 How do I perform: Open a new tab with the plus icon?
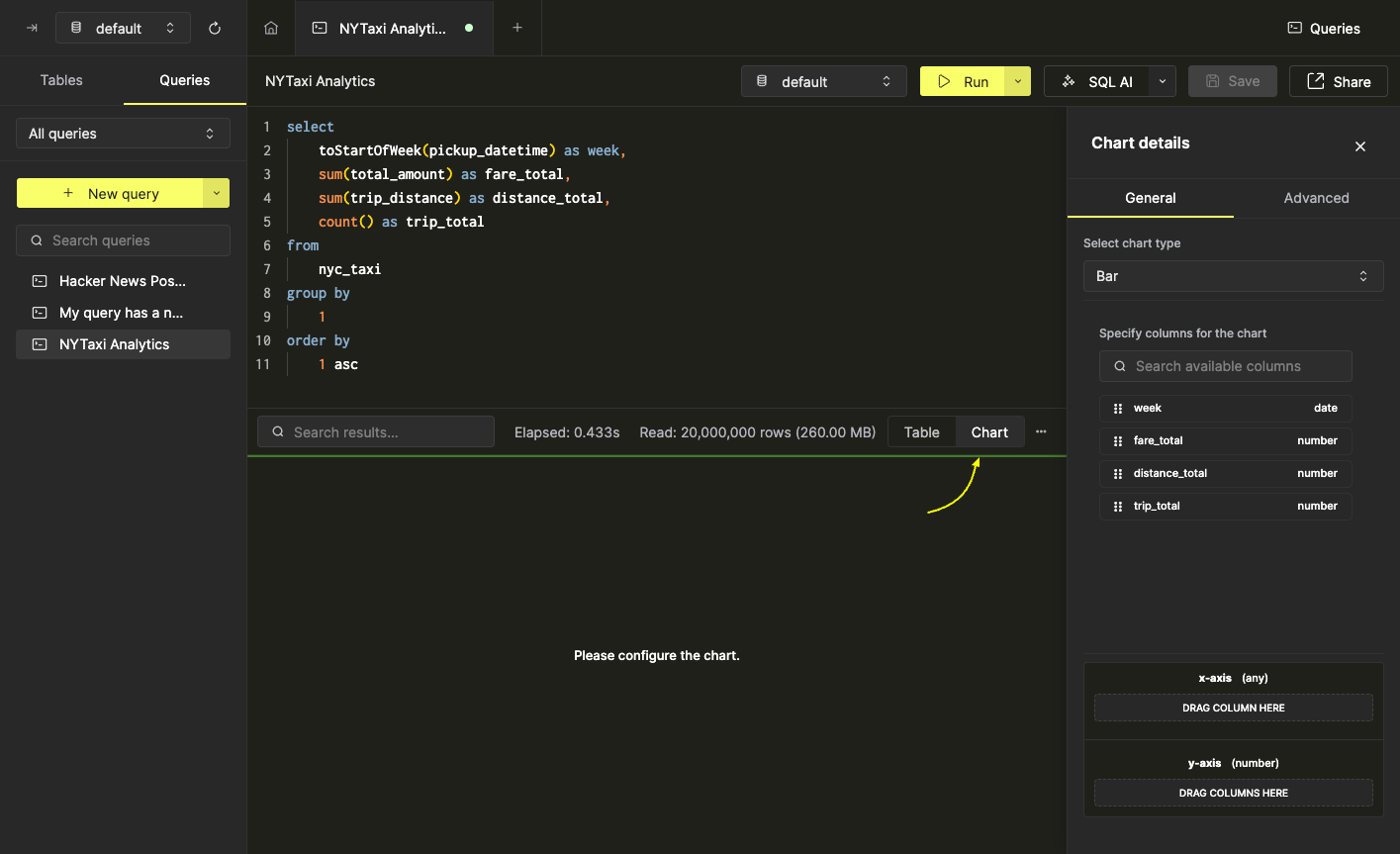(516, 28)
